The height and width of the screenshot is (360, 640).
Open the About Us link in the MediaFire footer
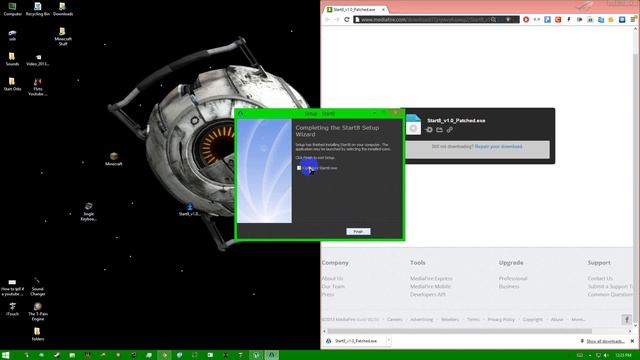(332, 278)
